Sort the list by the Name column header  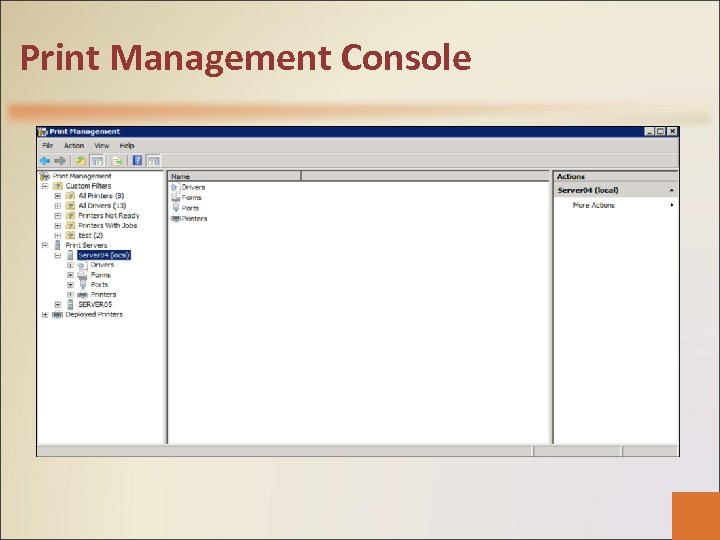pyautogui.click(x=234, y=176)
